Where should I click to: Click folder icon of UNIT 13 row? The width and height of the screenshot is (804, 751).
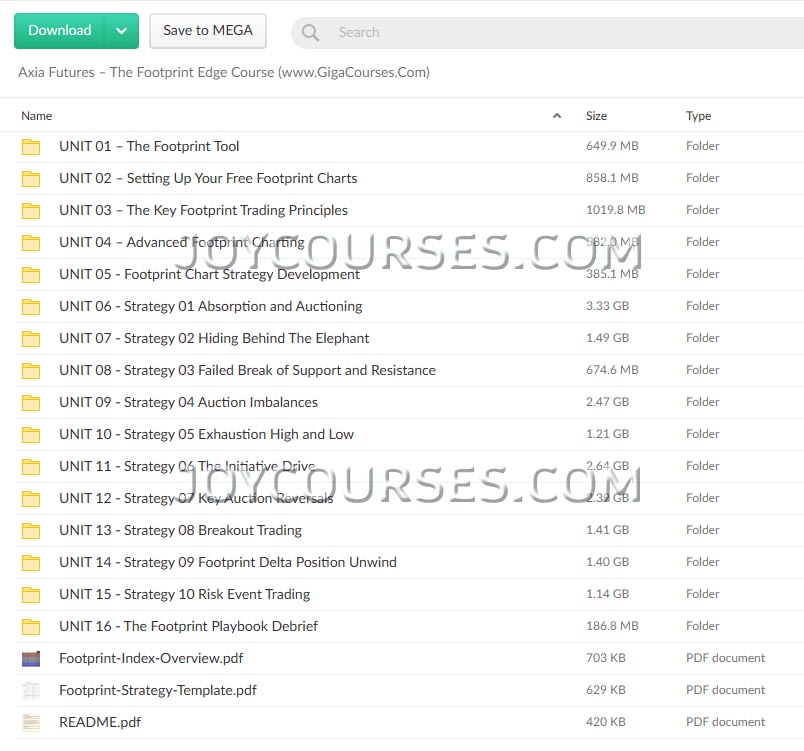coord(31,531)
